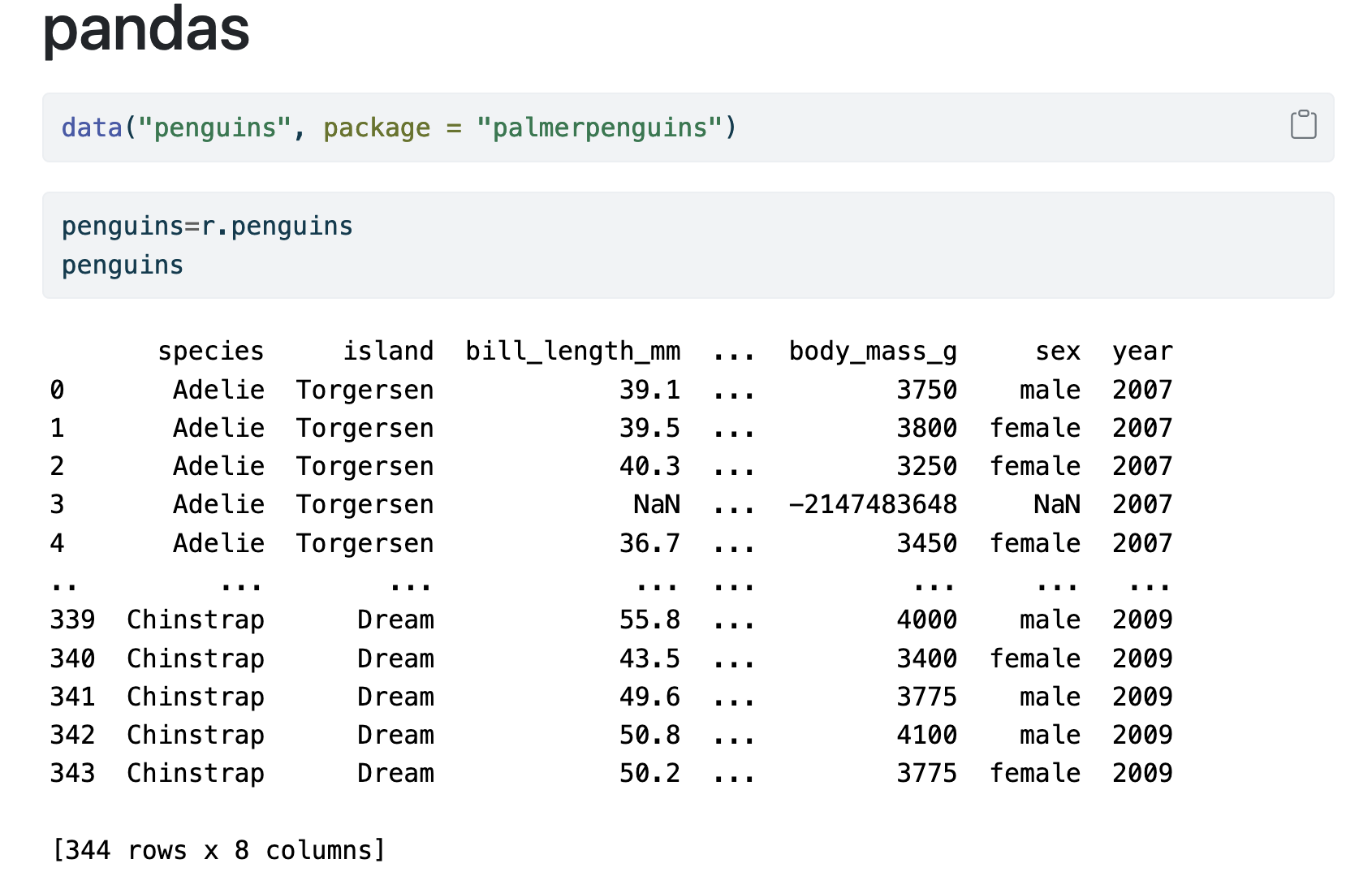Click the "pandas" section heading

(146, 29)
